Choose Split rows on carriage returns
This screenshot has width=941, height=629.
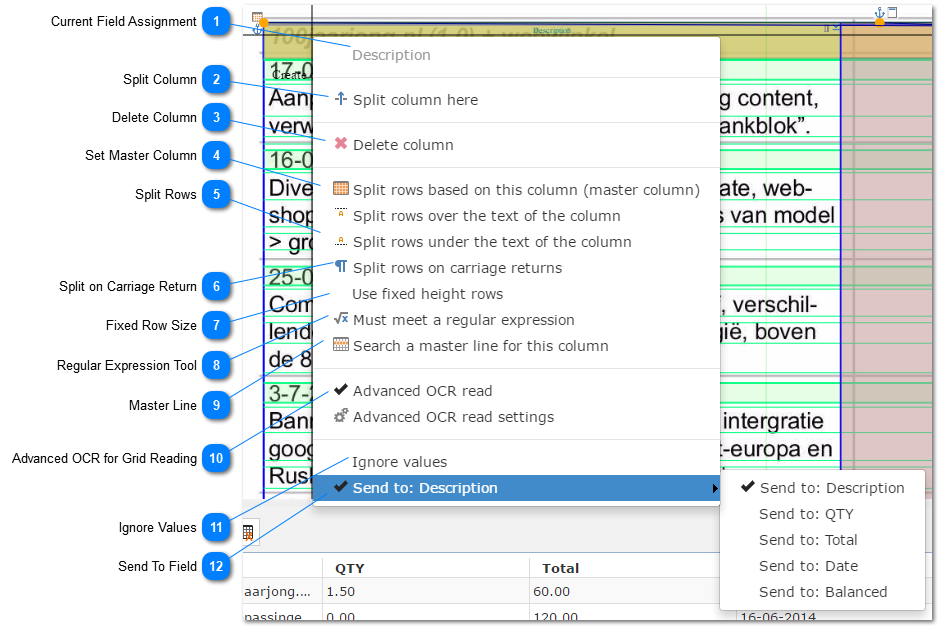pyautogui.click(x=516, y=268)
